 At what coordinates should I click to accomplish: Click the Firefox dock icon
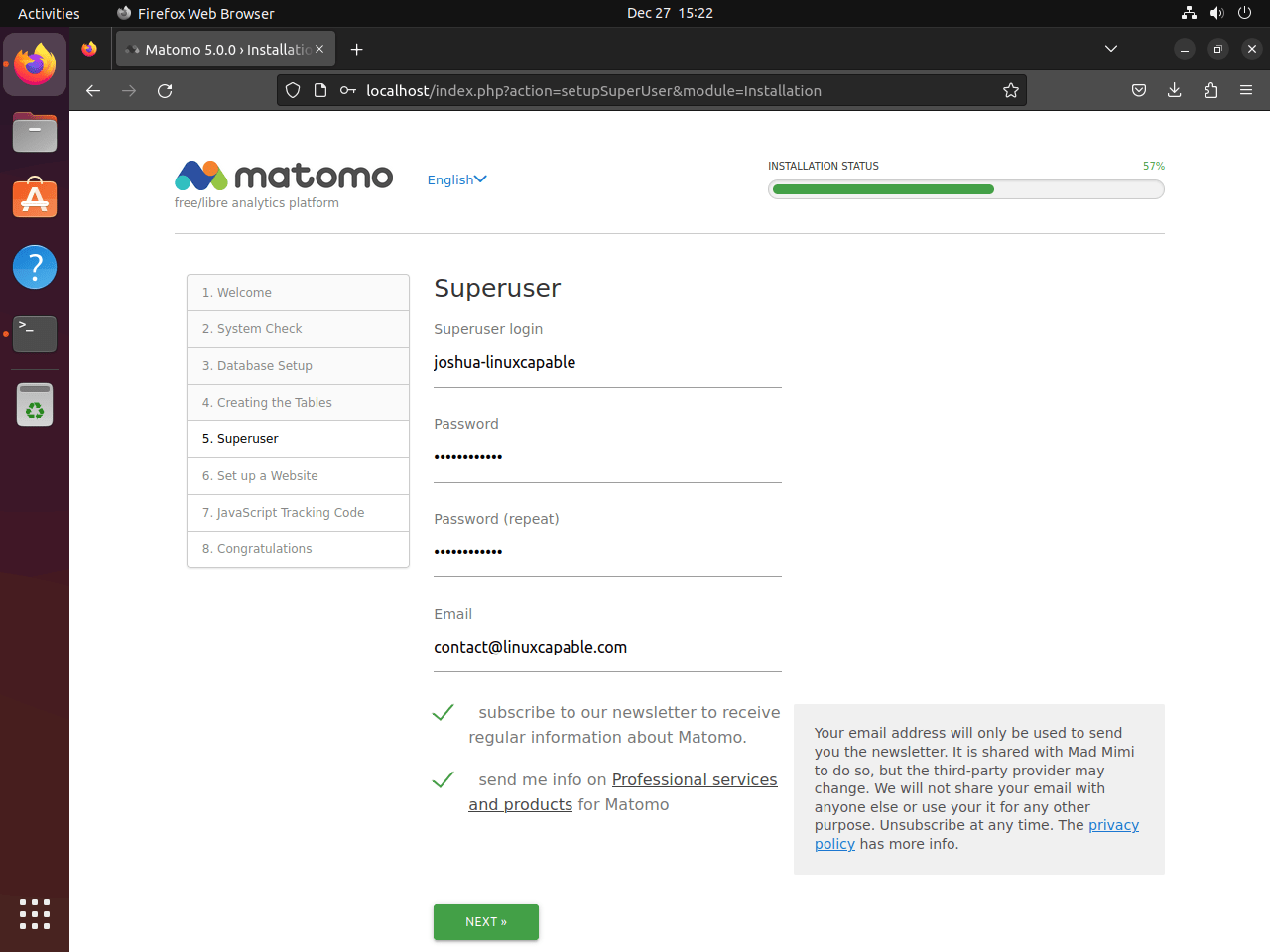pos(35,64)
